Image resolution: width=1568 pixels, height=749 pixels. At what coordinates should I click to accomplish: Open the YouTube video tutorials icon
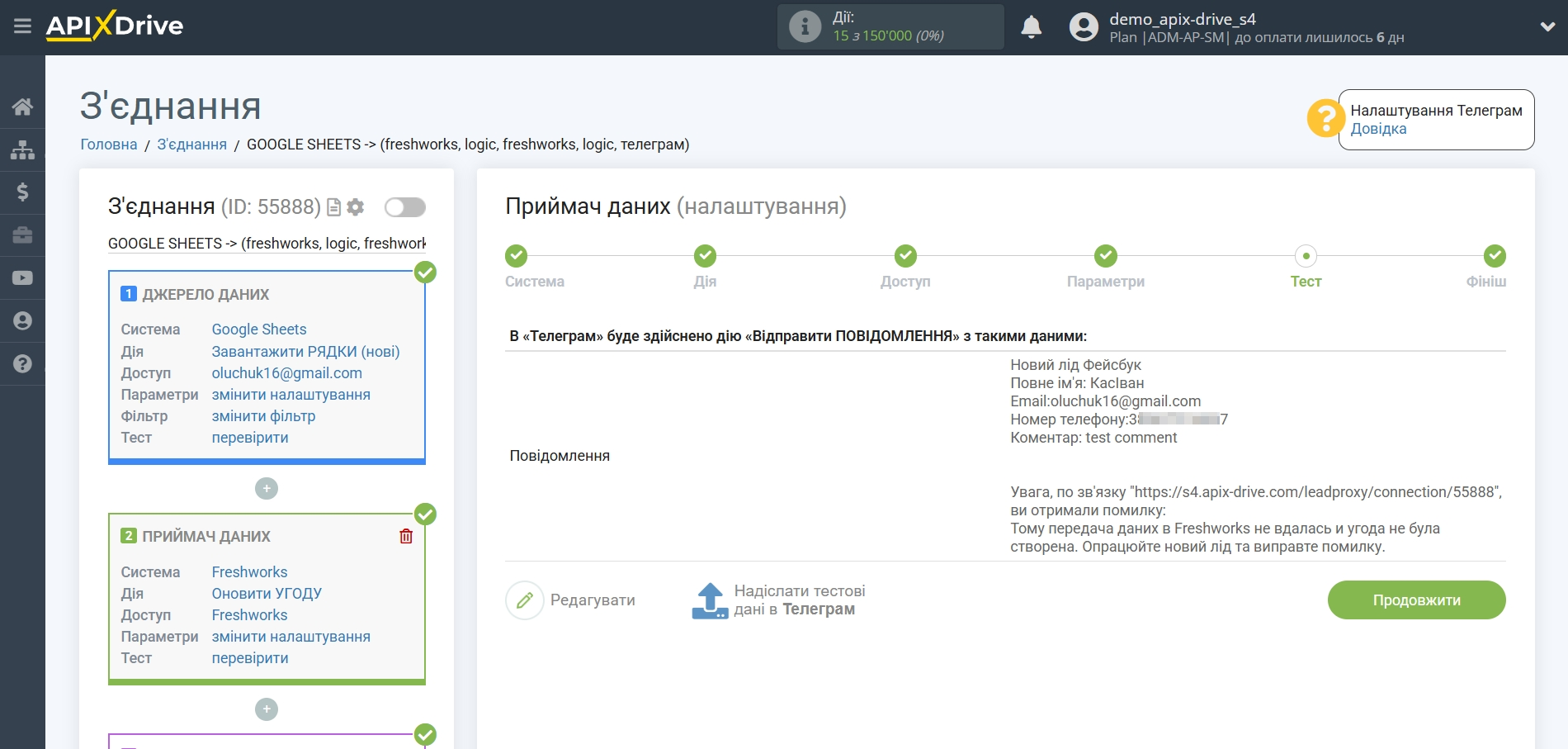point(22,278)
